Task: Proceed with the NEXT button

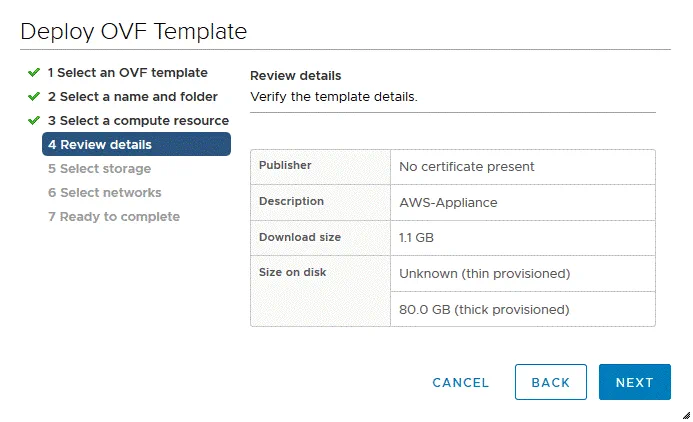Action: coord(634,382)
